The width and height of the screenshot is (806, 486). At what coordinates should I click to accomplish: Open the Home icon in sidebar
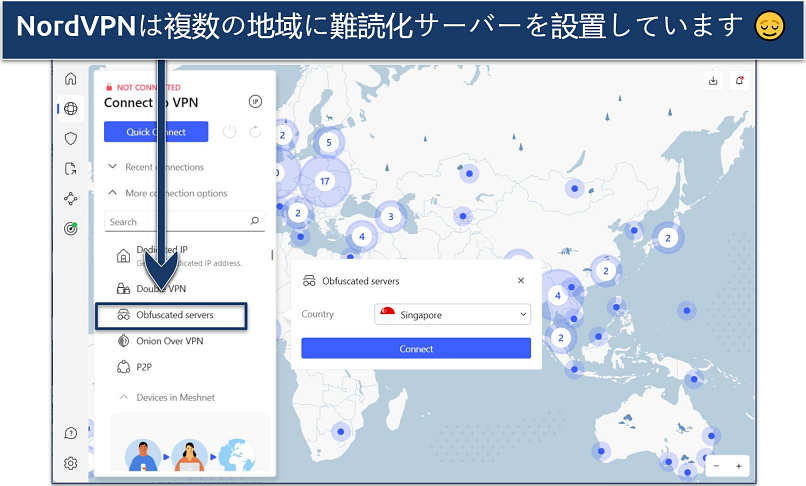point(70,79)
